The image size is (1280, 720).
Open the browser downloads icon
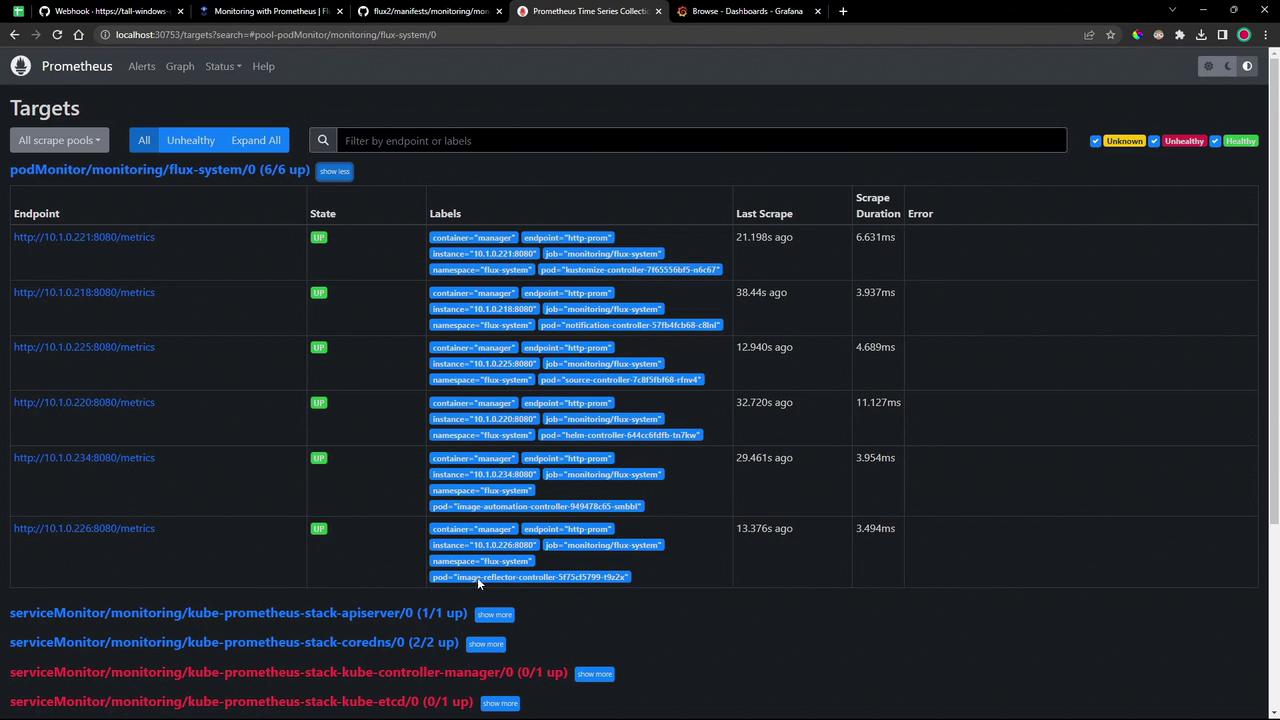(x=1201, y=35)
